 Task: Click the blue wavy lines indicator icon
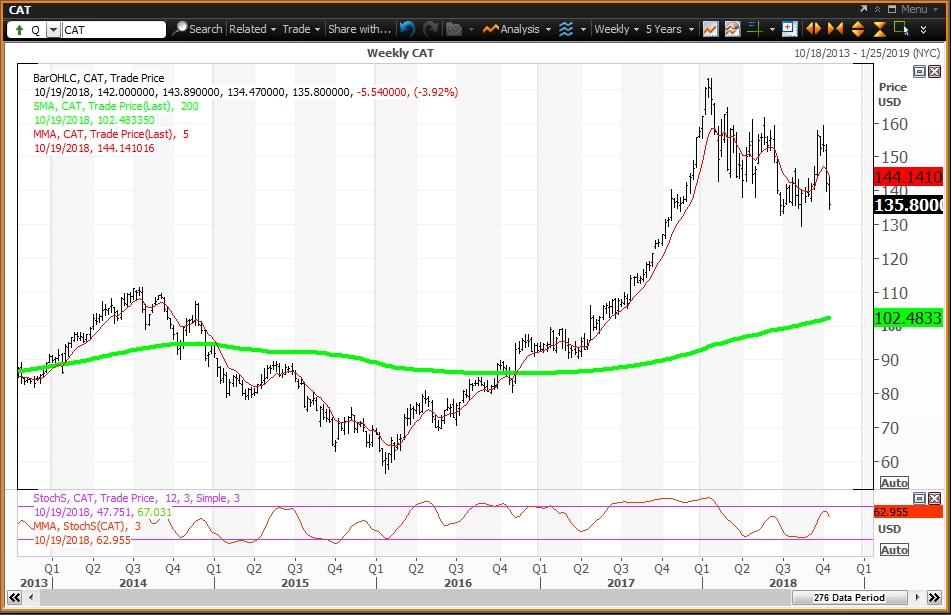pos(565,29)
